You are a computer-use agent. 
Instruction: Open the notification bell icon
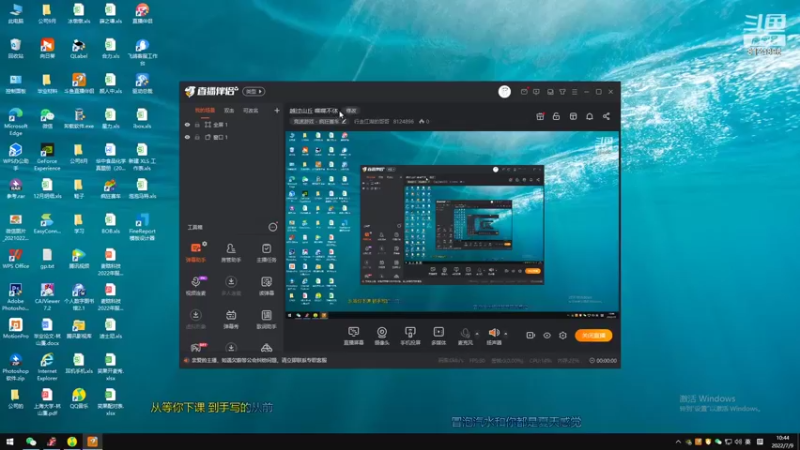coord(589,116)
